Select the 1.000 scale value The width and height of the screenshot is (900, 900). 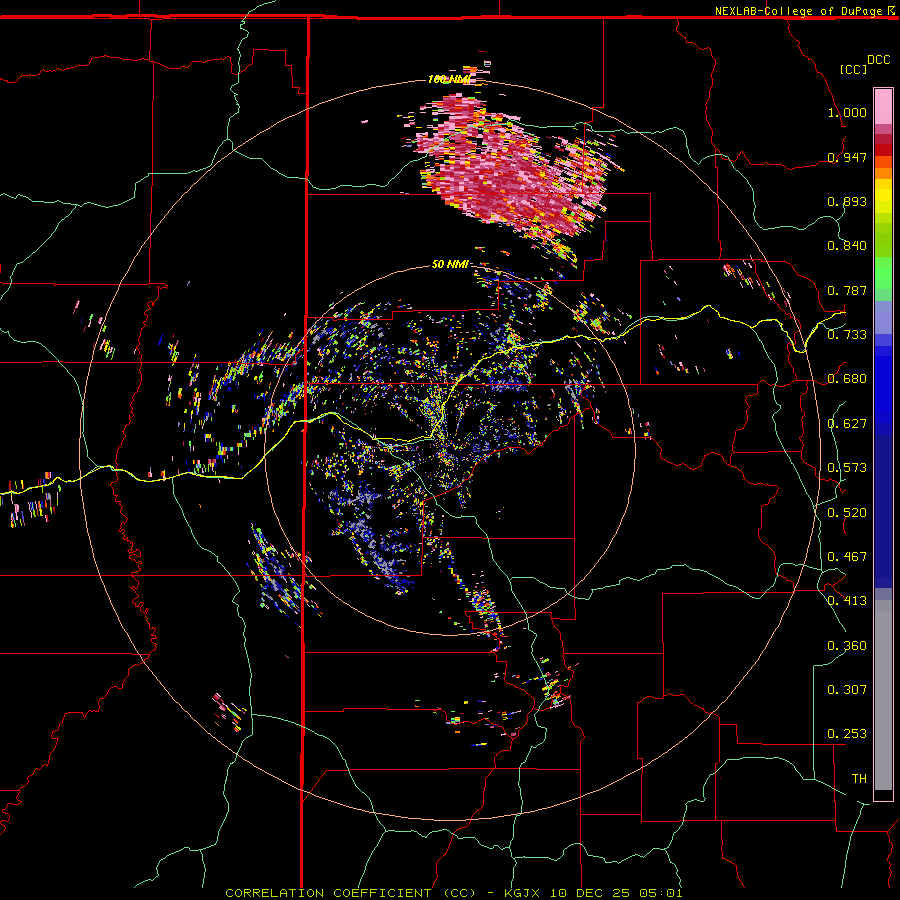(847, 112)
